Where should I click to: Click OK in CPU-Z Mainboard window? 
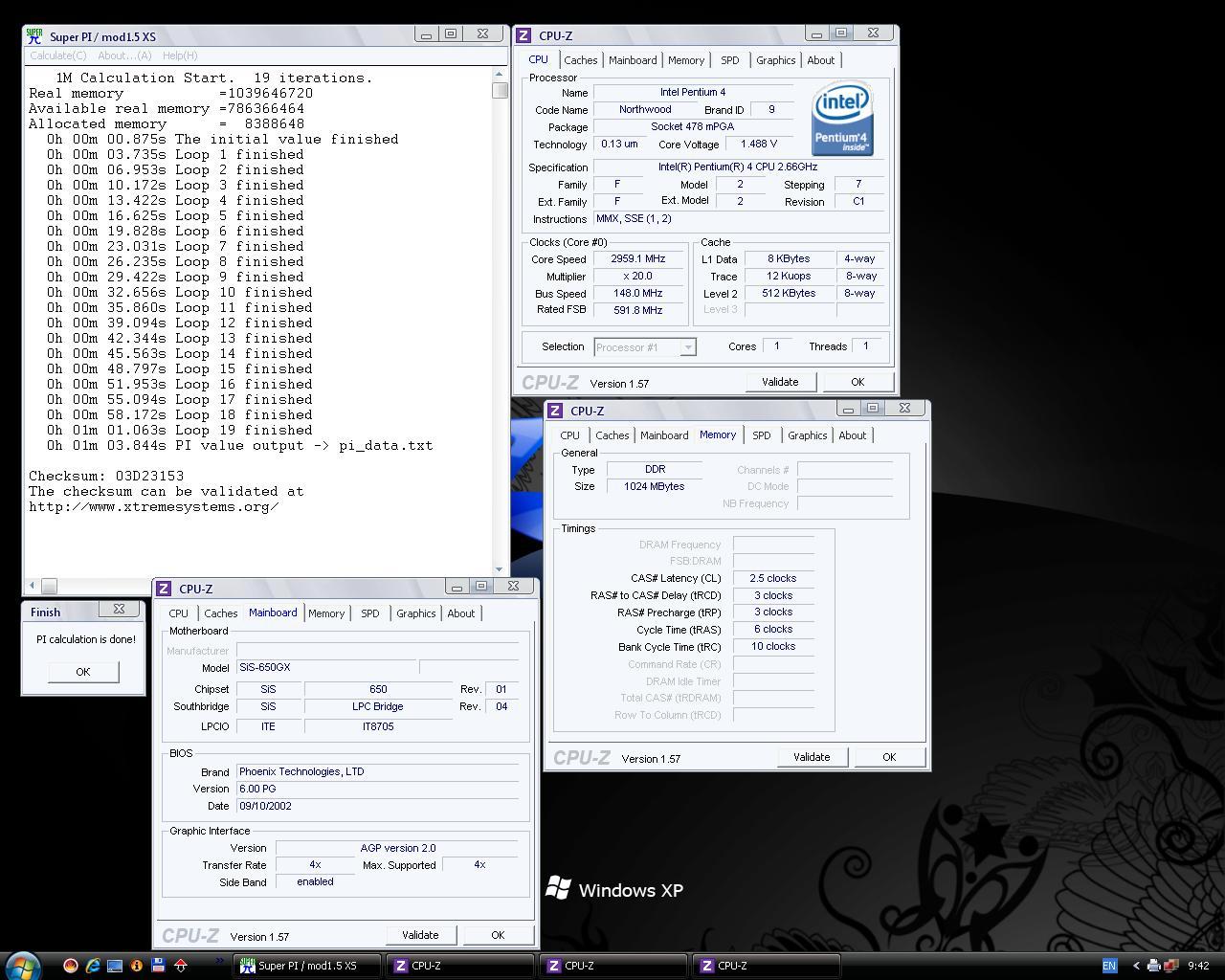click(x=498, y=935)
